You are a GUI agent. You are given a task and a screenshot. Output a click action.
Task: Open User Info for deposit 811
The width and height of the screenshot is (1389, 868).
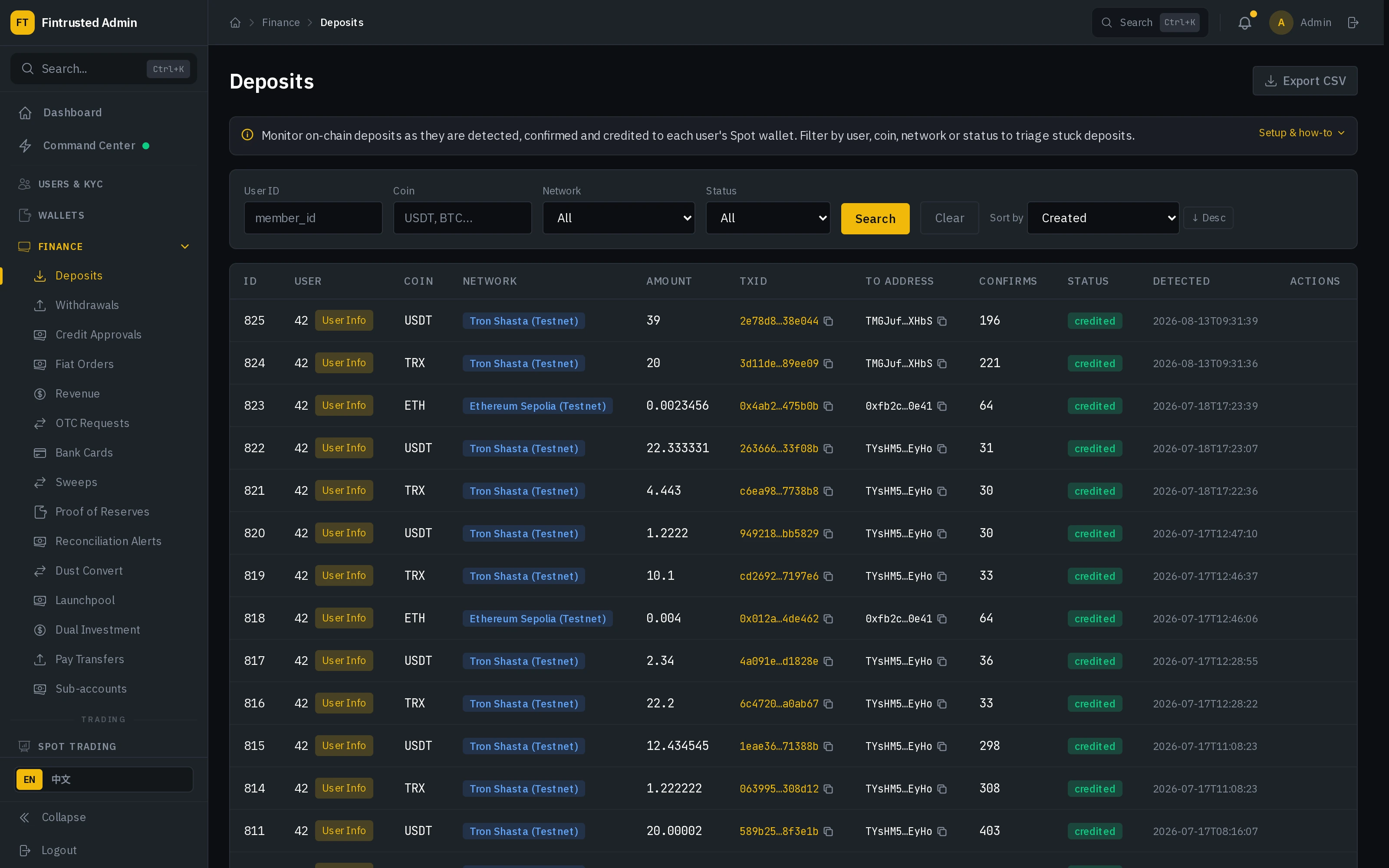(344, 830)
